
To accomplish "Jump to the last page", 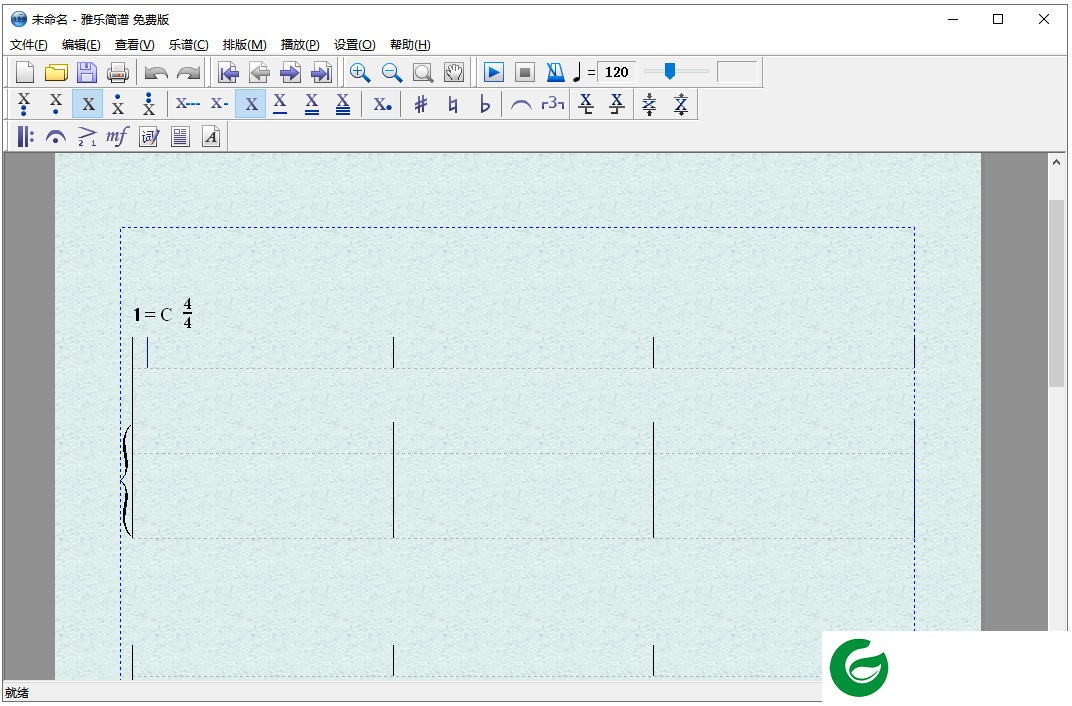I will click(x=321, y=72).
